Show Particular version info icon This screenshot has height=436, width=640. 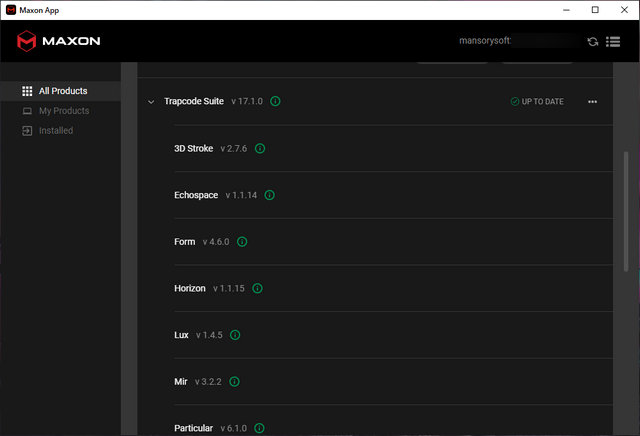259,428
